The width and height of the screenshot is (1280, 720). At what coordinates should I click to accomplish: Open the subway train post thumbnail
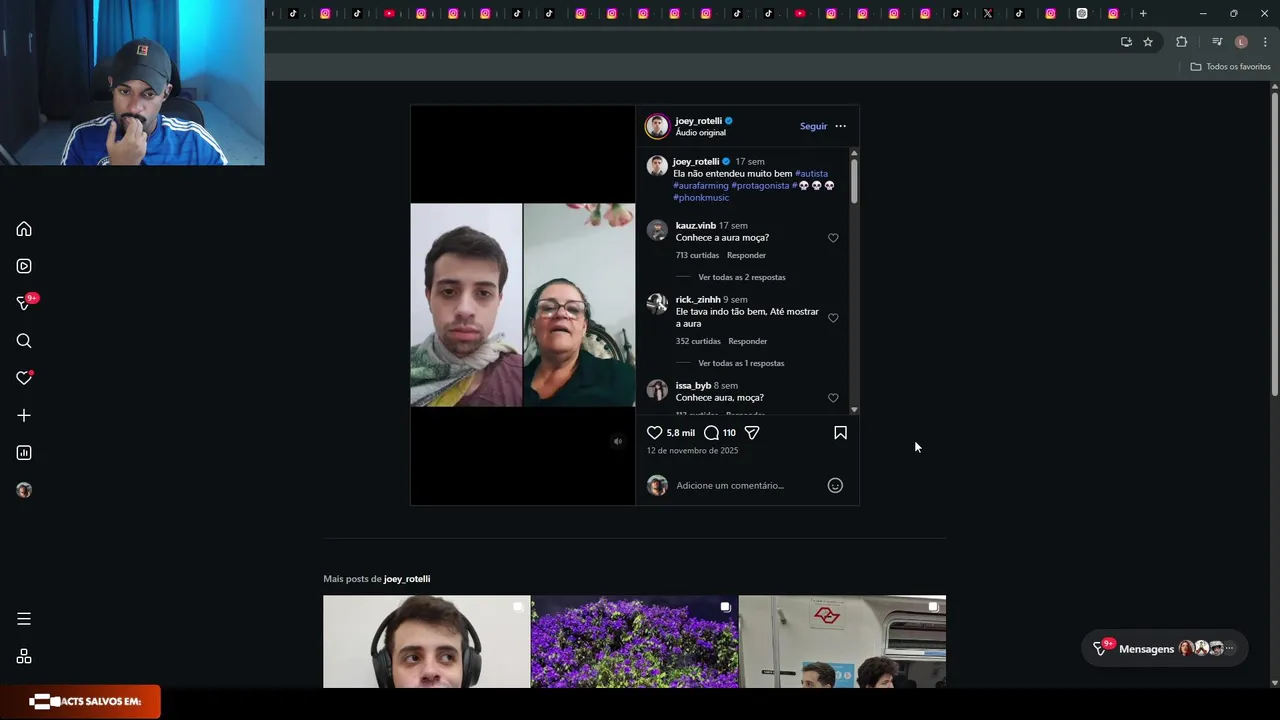pyautogui.click(x=842, y=642)
